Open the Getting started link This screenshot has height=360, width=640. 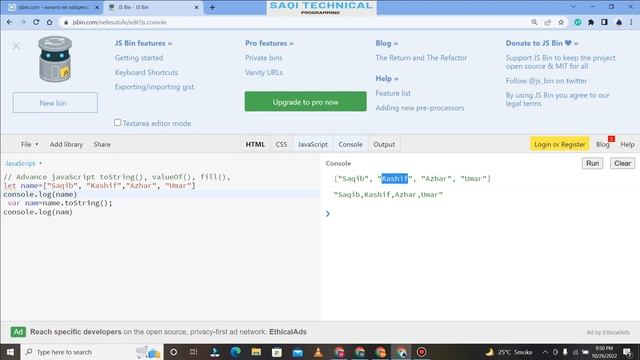[x=139, y=58]
